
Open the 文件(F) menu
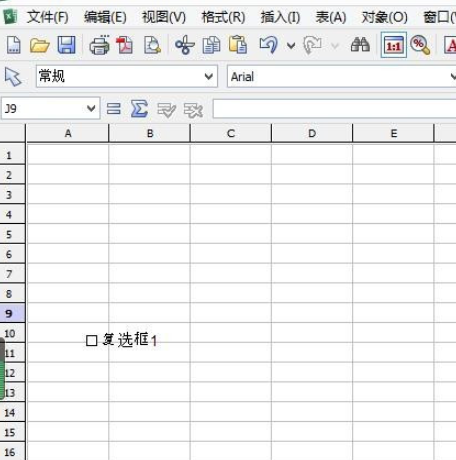(x=47, y=17)
